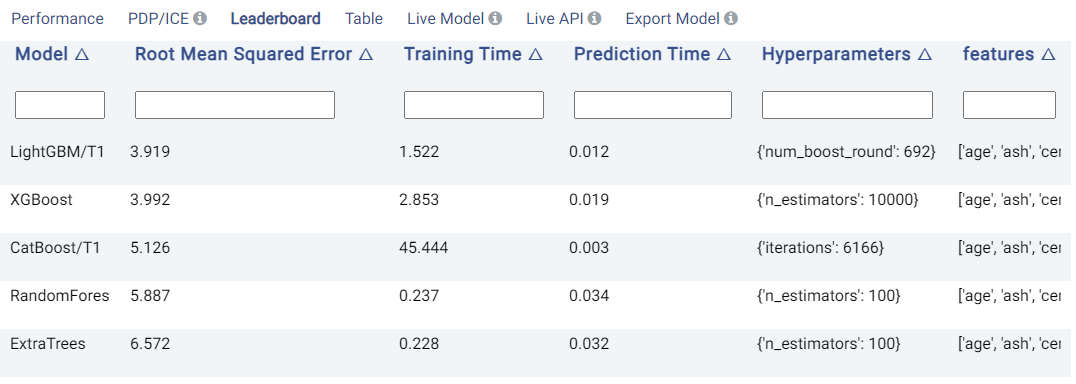This screenshot has height=384, width=1076.
Task: Click the Training Time filter field
Action: [x=473, y=105]
